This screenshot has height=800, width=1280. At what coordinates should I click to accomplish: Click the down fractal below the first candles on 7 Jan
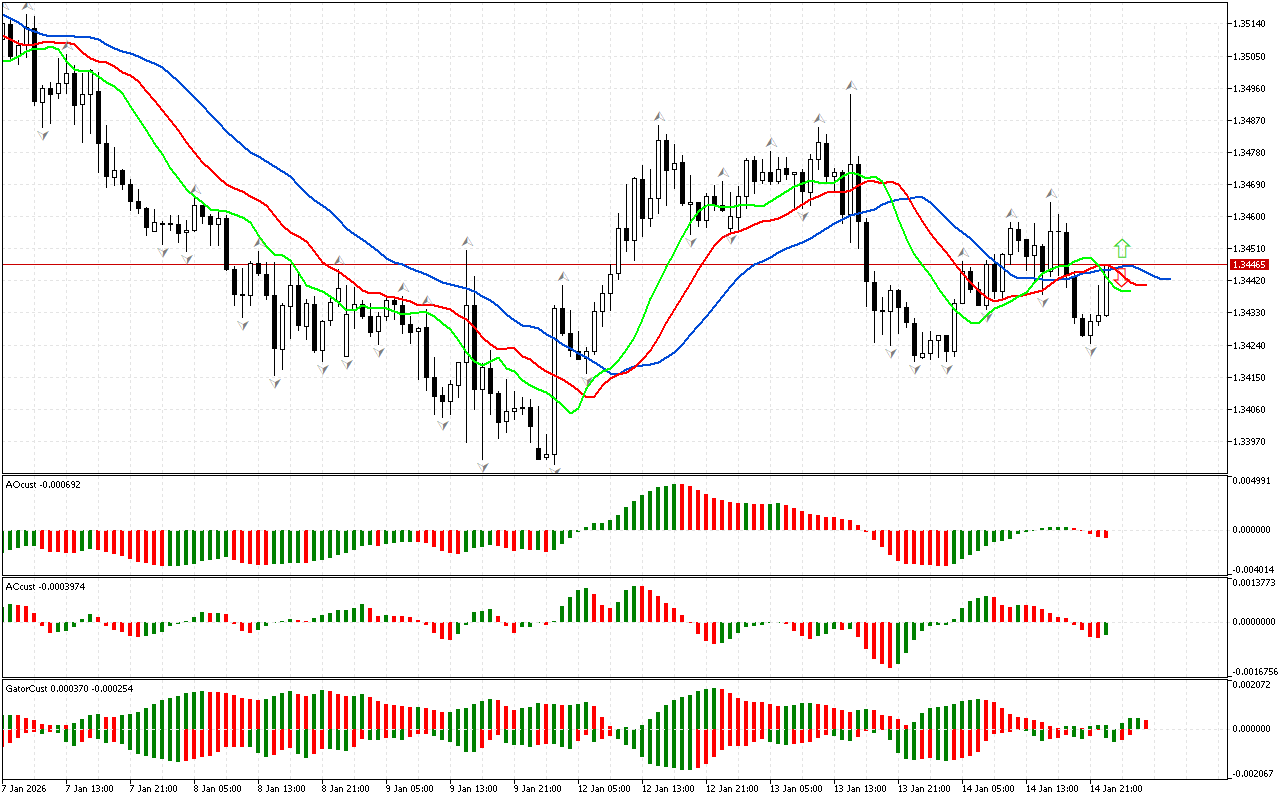pyautogui.click(x=43, y=134)
